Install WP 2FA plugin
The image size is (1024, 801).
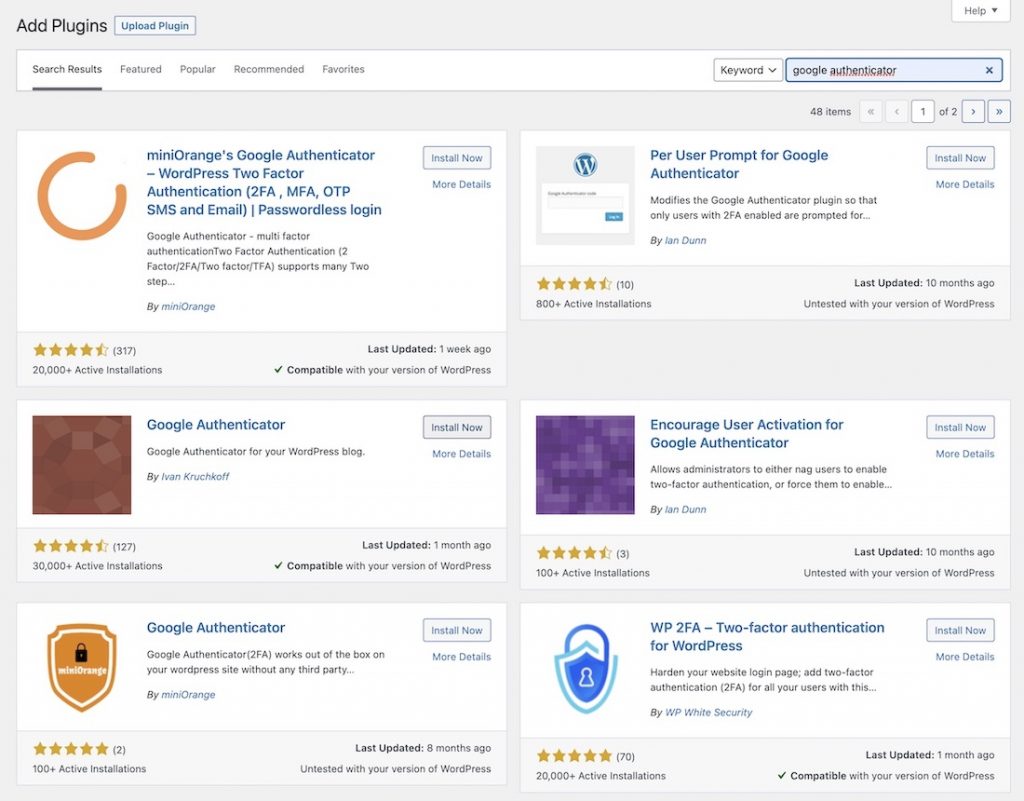[960, 631]
